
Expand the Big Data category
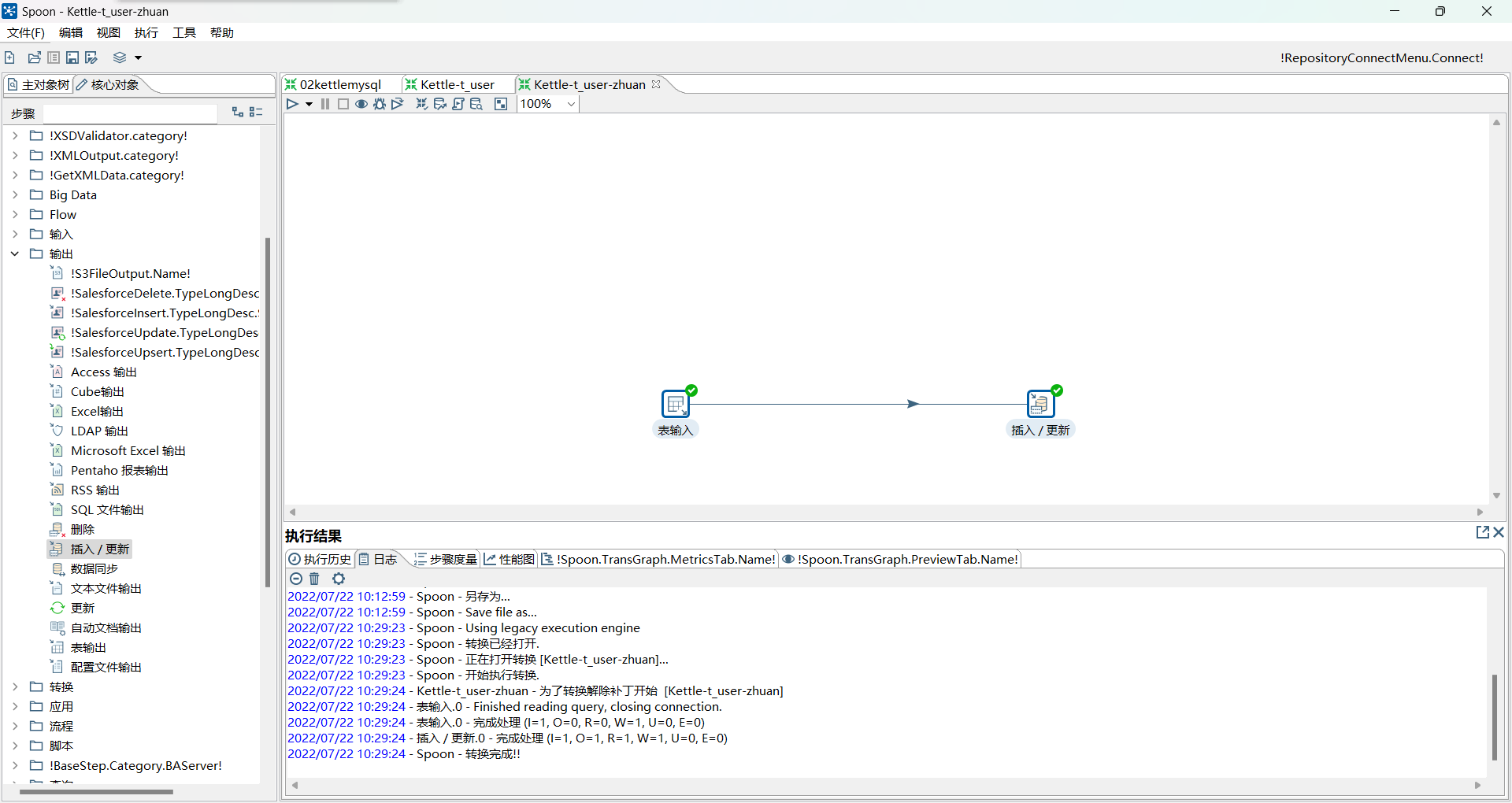[15, 194]
